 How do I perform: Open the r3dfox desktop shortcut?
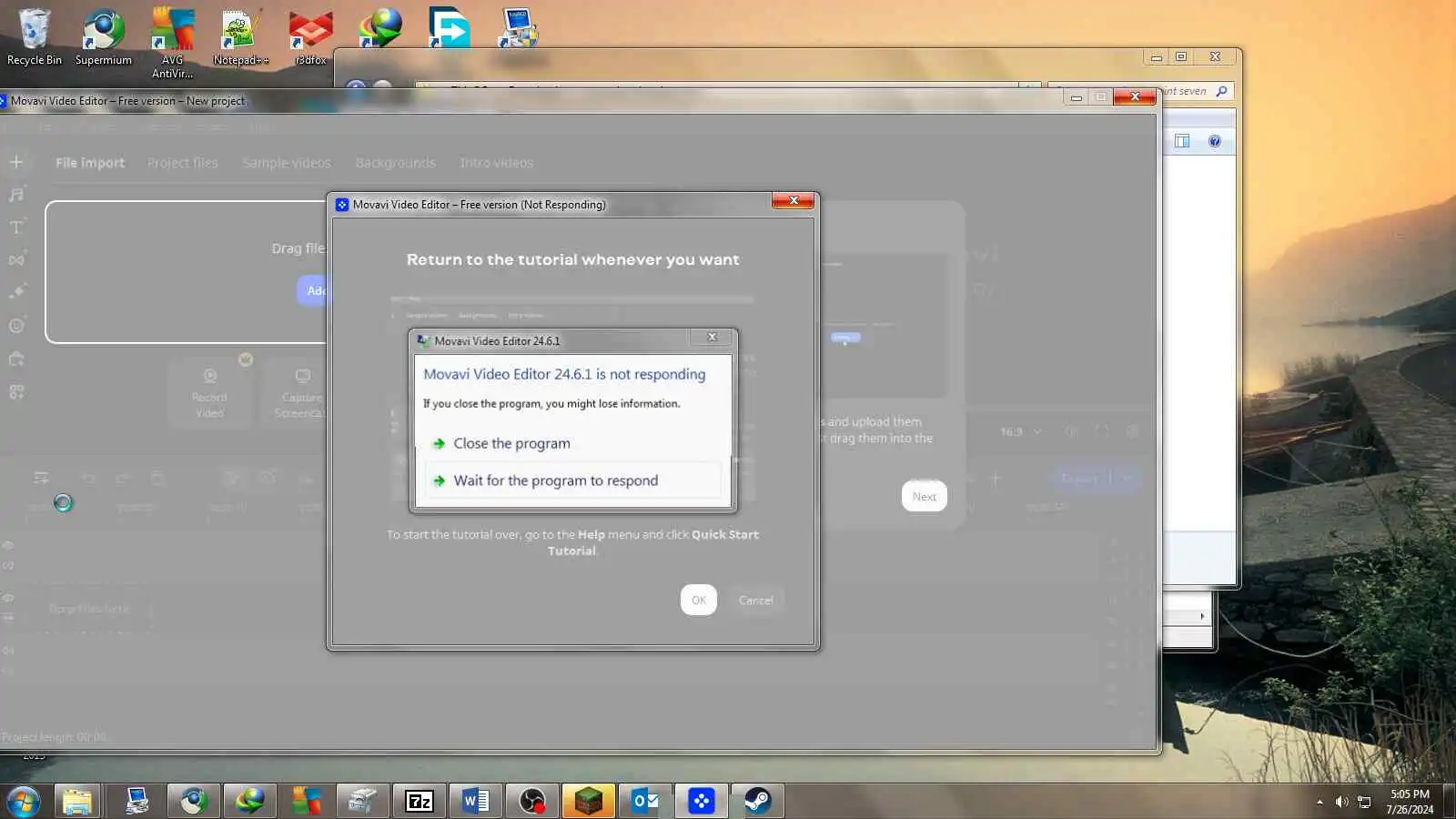(x=310, y=36)
